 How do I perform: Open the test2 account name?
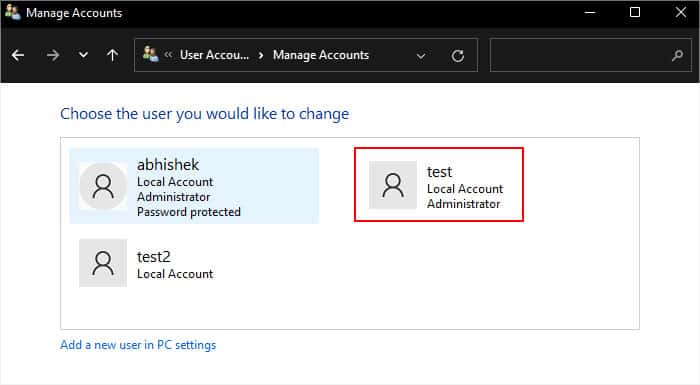(x=154, y=257)
